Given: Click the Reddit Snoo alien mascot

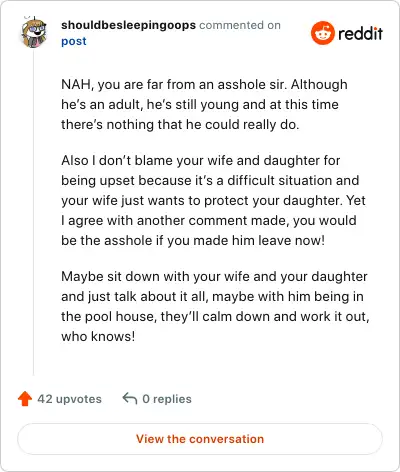Looking at the screenshot, I should [323, 33].
